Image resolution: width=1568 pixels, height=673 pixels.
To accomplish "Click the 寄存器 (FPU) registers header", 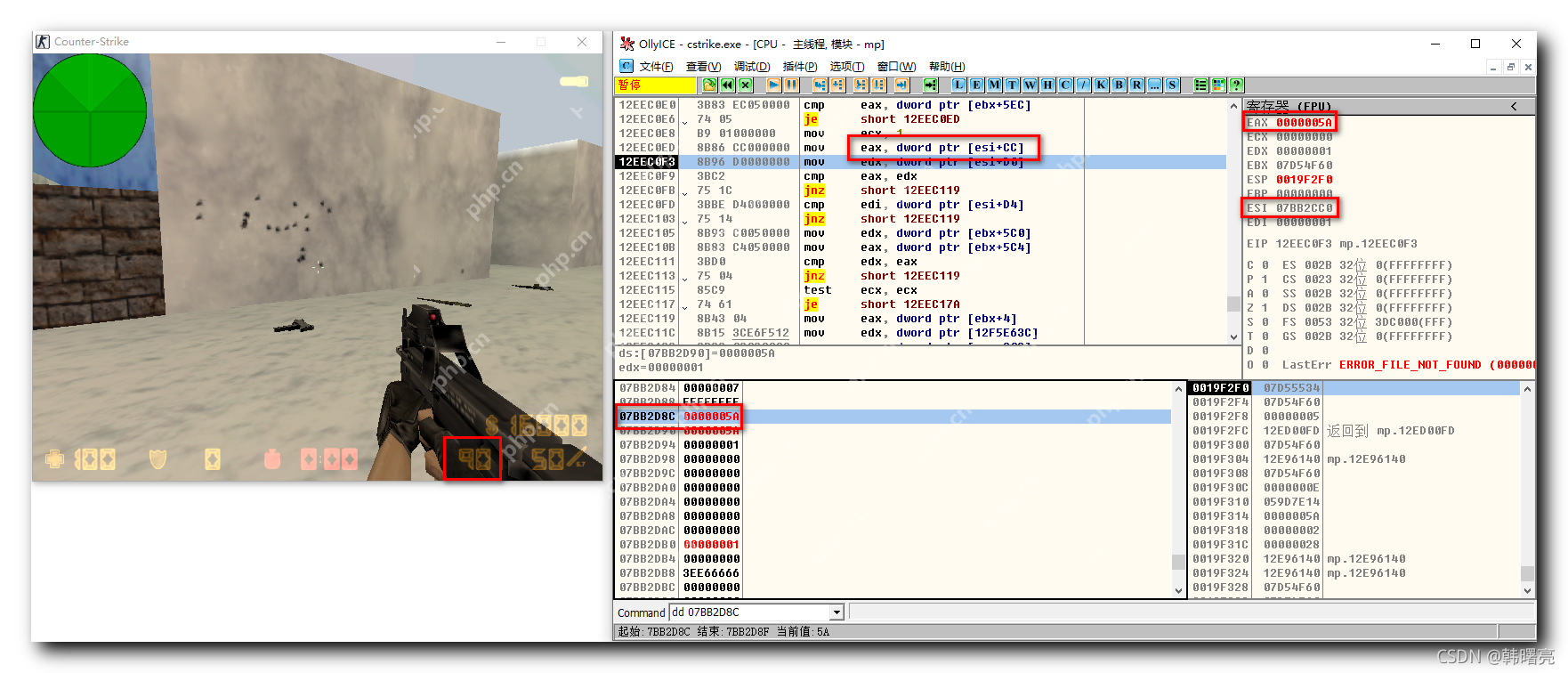I will pyautogui.click(x=1289, y=106).
